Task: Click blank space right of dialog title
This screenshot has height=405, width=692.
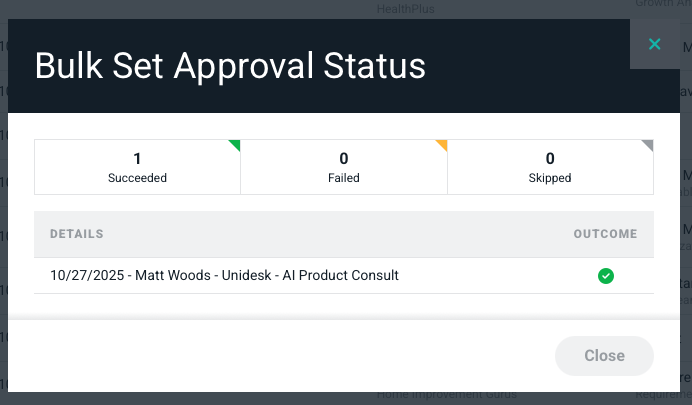Action: 530,66
